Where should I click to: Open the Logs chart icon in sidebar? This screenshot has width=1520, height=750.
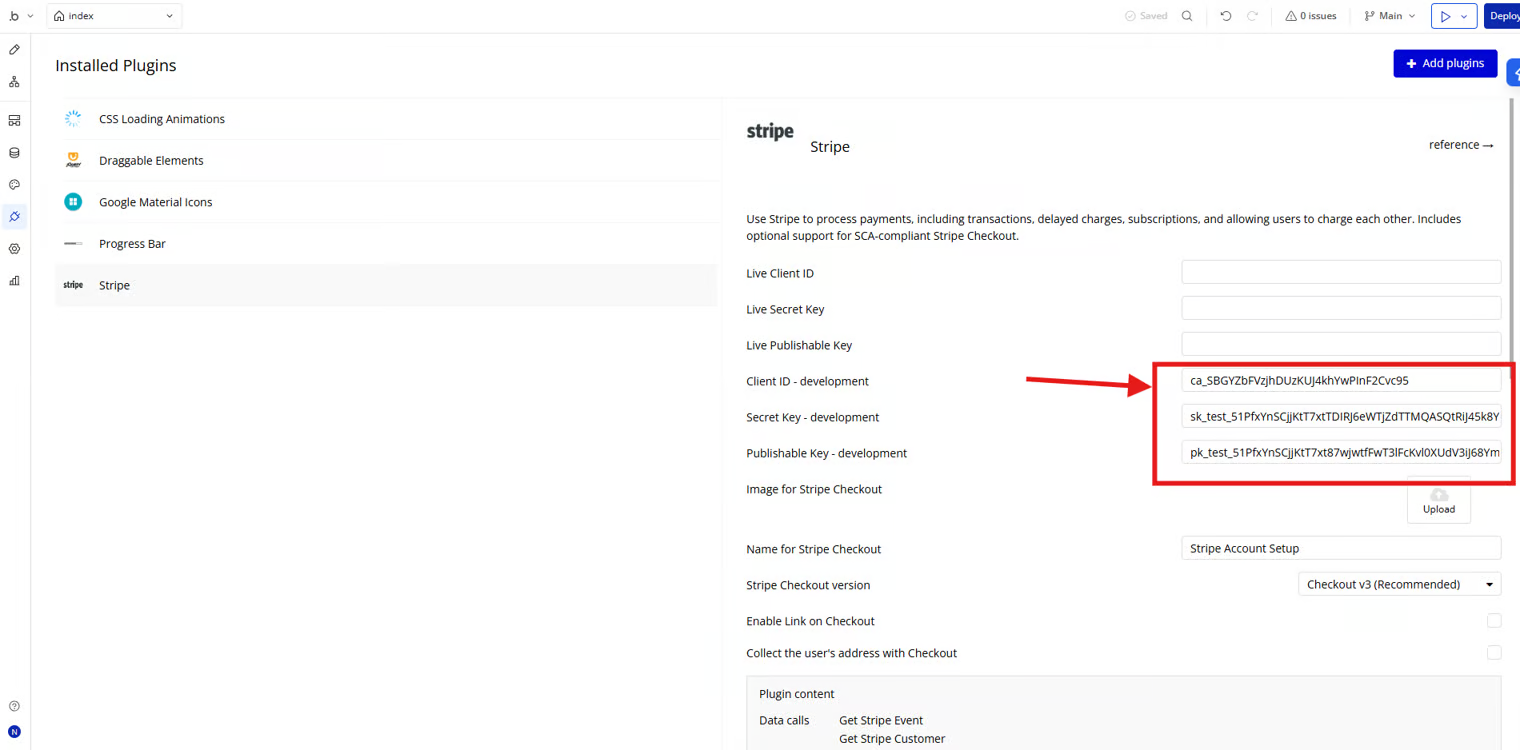[x=14, y=281]
